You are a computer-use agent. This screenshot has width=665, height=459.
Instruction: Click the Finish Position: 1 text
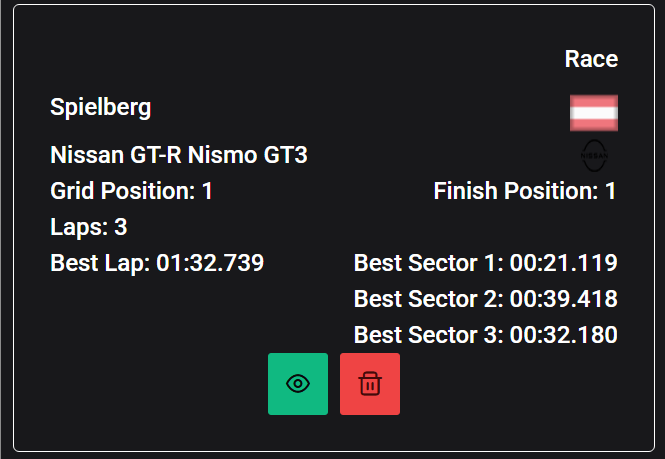(525, 191)
